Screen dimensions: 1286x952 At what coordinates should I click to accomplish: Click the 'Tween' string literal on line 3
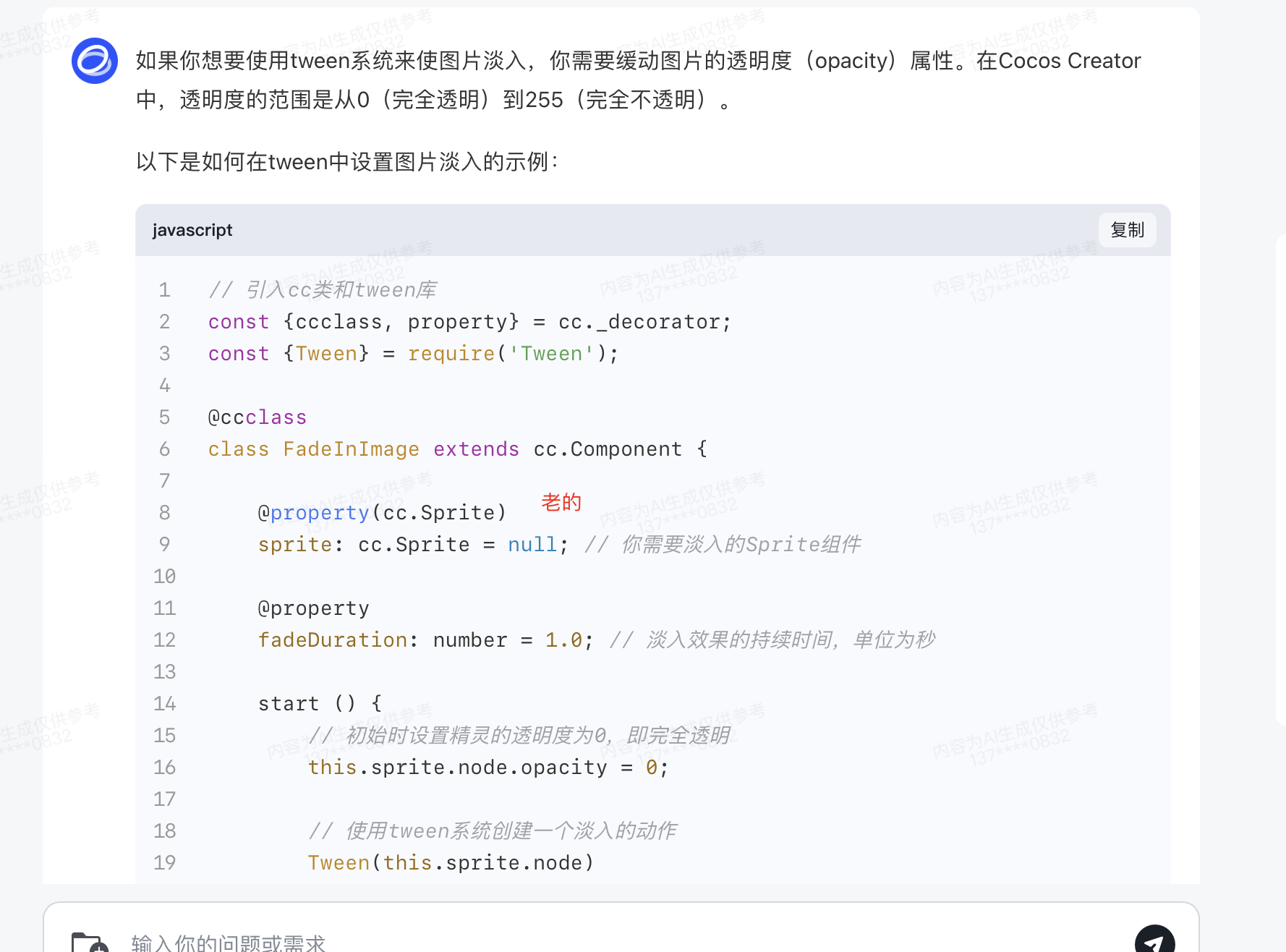click(x=551, y=354)
